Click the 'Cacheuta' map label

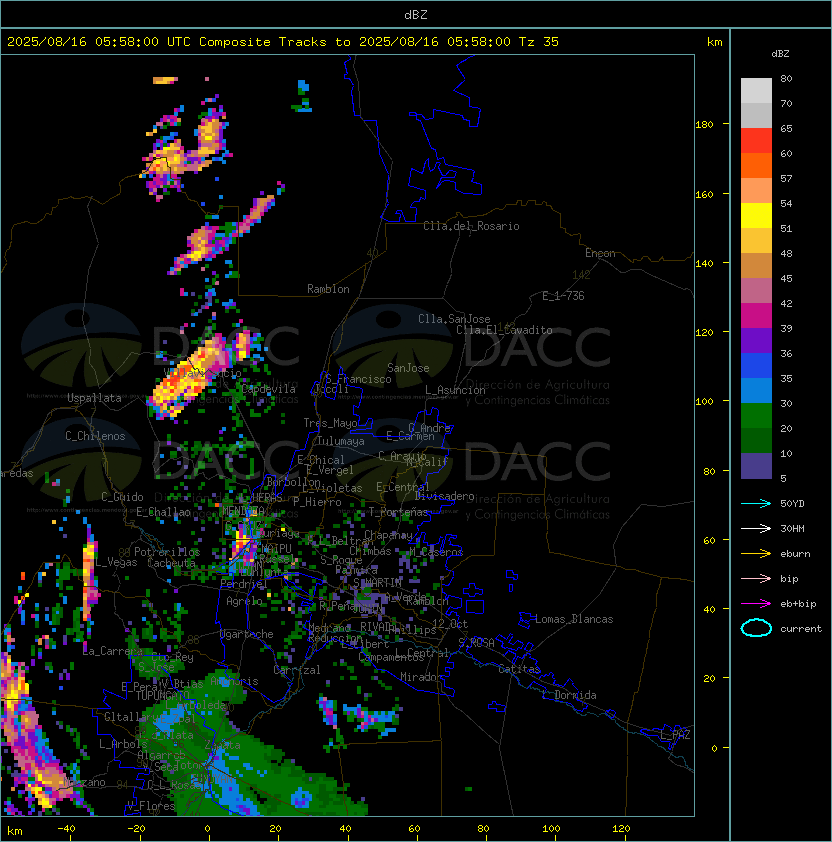pyautogui.click(x=171, y=563)
